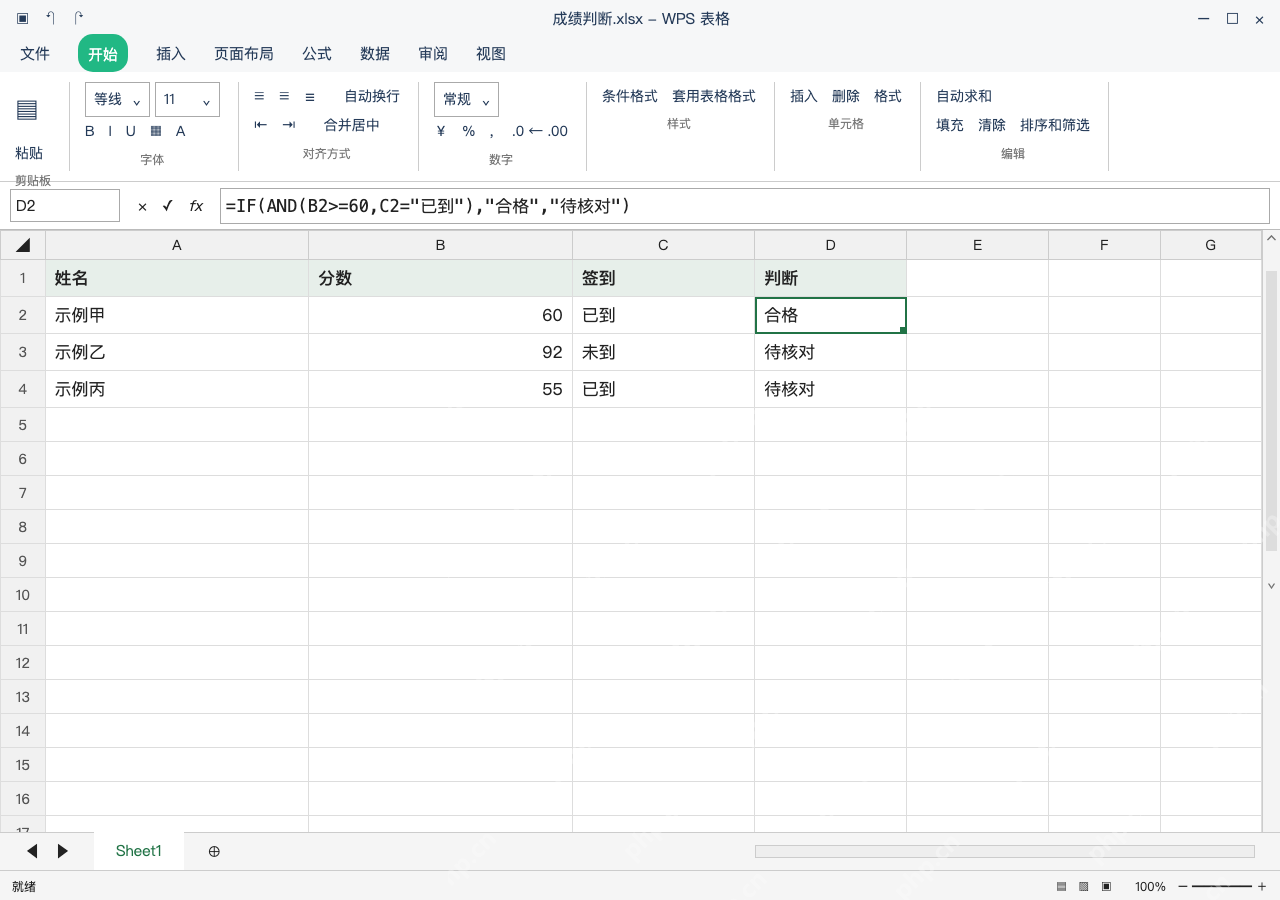Align text right
This screenshot has width=1280, height=900.
(x=310, y=96)
